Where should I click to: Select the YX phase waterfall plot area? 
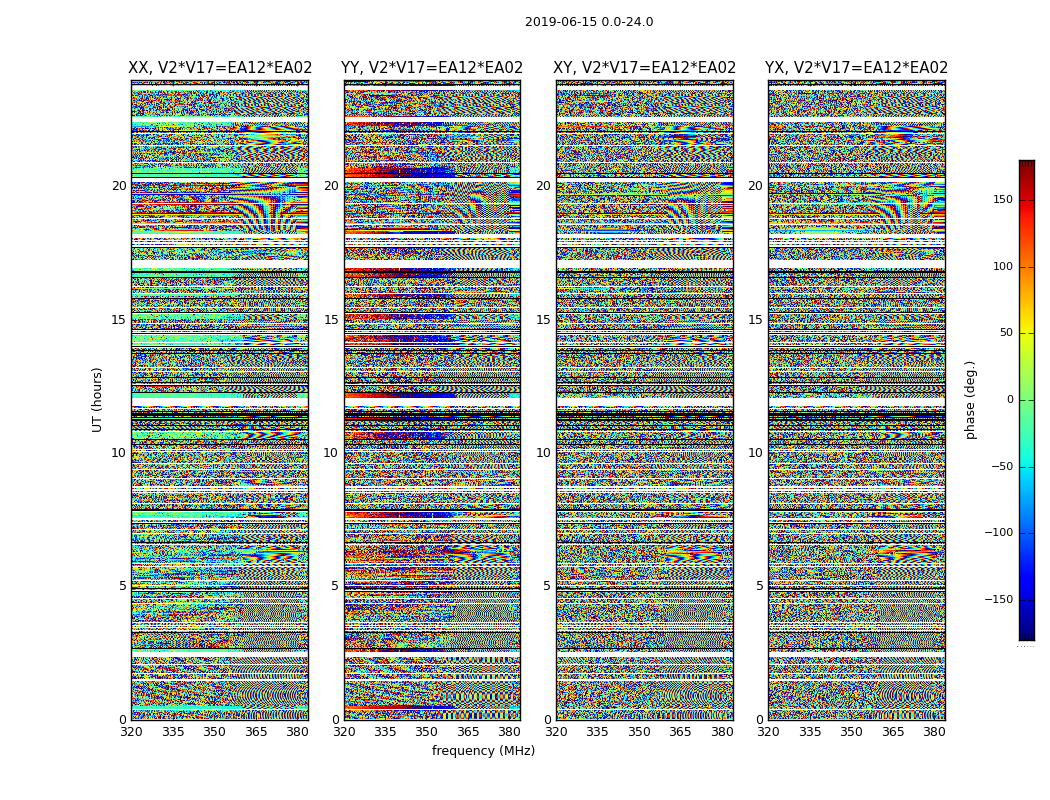[856, 400]
